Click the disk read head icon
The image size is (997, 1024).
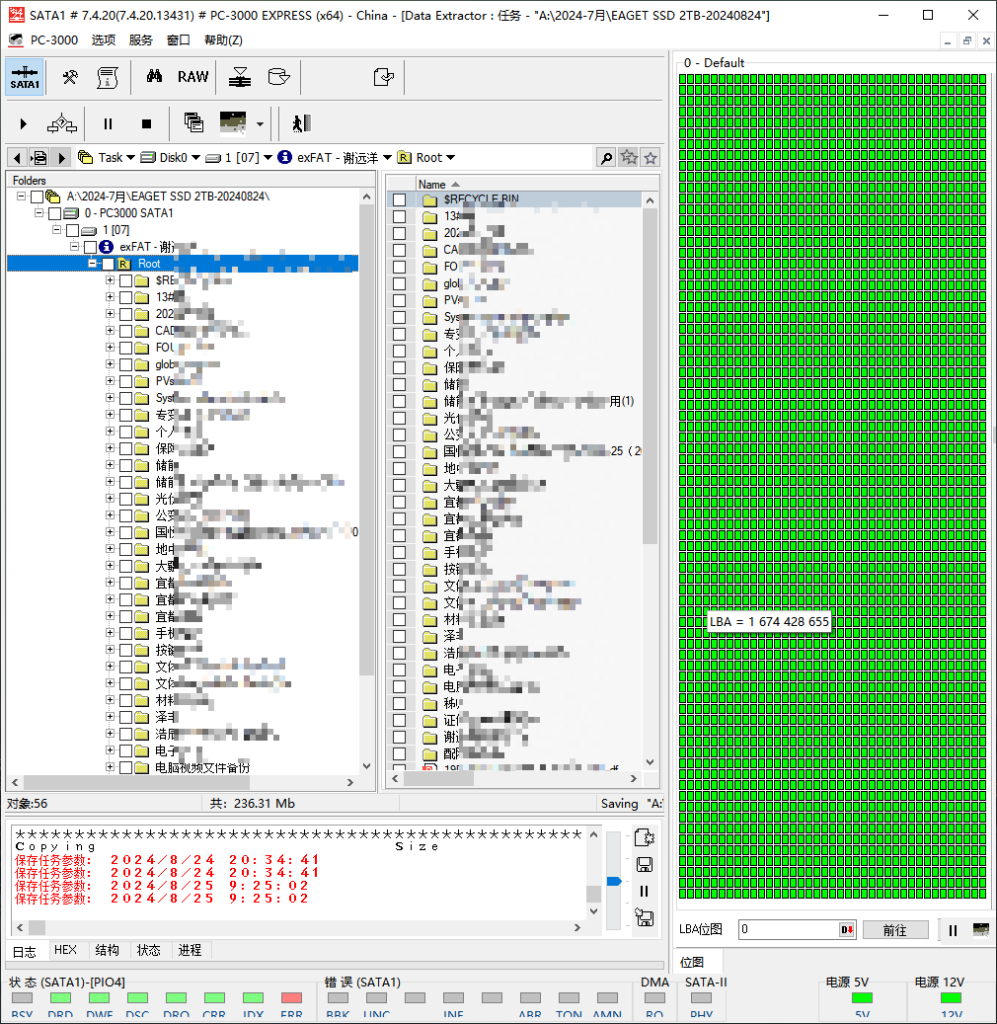pyautogui.click(x=240, y=77)
